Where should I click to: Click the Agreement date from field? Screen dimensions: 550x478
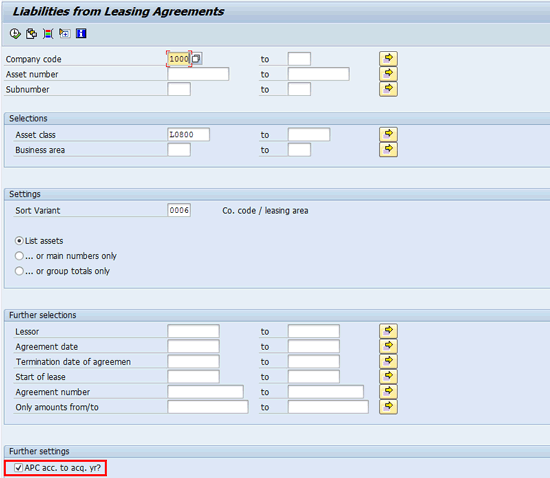[x=193, y=346]
